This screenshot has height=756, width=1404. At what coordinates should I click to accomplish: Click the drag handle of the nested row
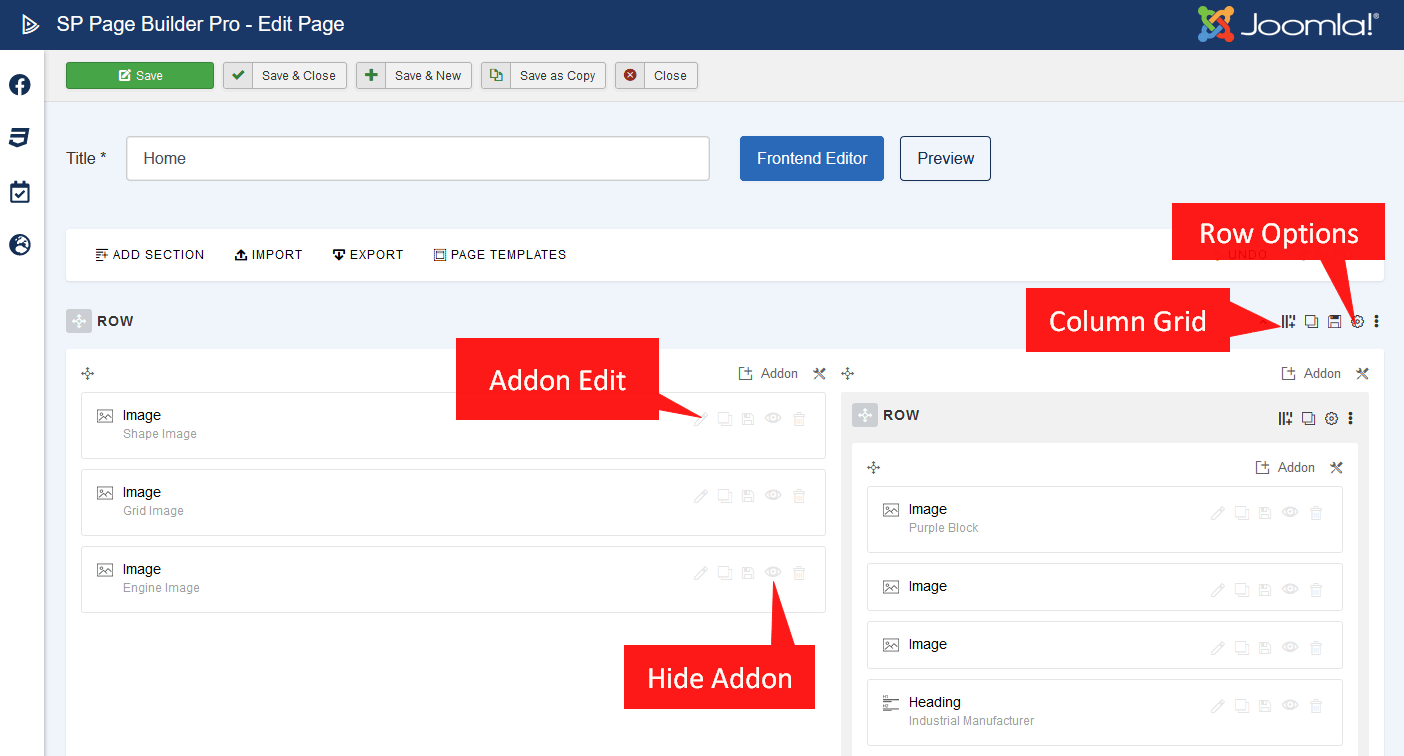pyautogui.click(x=865, y=415)
